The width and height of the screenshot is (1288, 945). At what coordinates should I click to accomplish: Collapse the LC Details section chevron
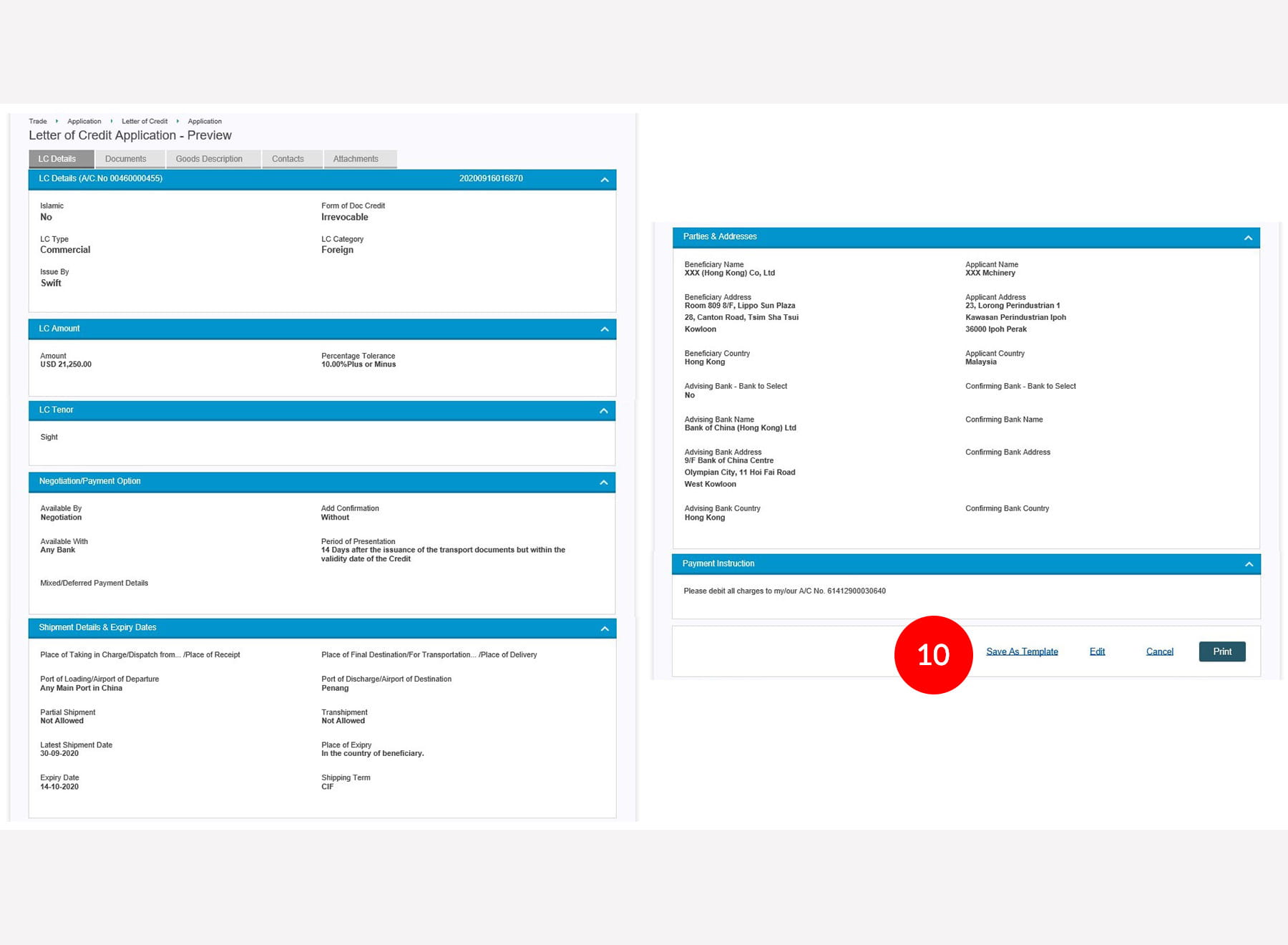(605, 180)
